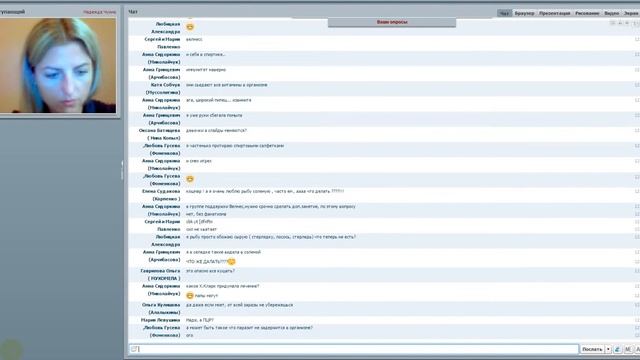Open the Видео tab

click(x=611, y=13)
